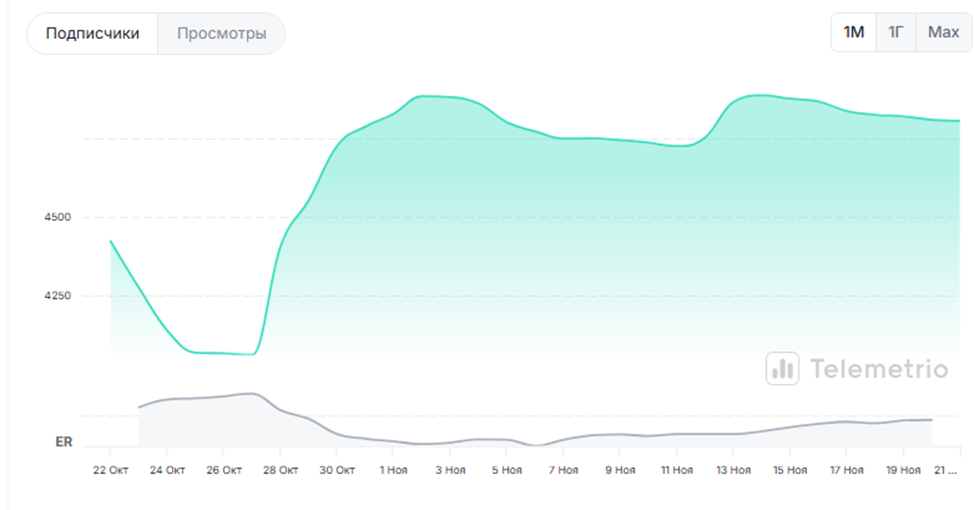974x510 pixels.
Task: Click the 4250 y-axis label
Action: (x=56, y=296)
